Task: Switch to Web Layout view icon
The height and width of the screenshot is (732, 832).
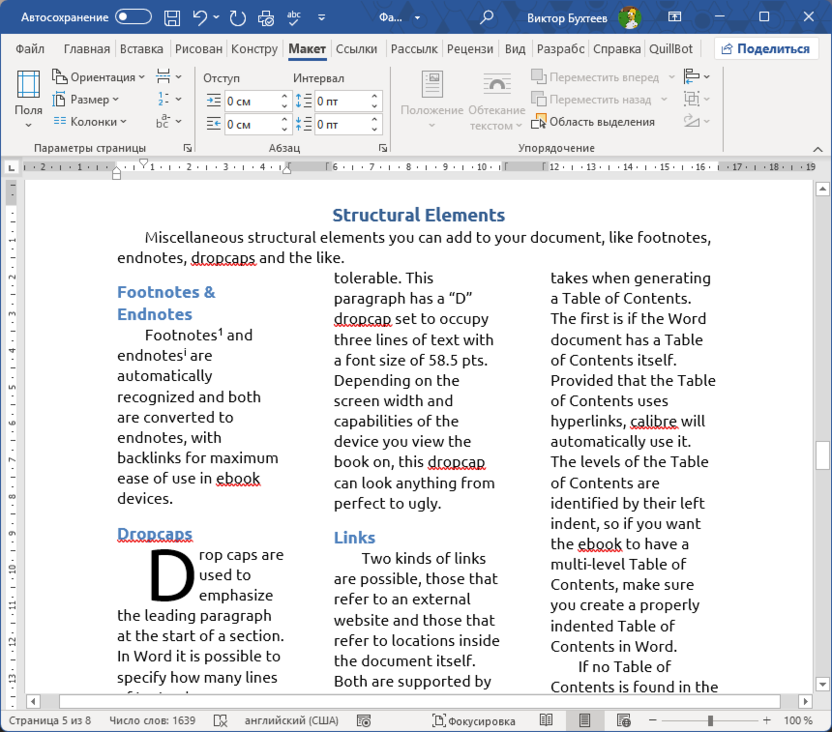Action: click(x=623, y=720)
